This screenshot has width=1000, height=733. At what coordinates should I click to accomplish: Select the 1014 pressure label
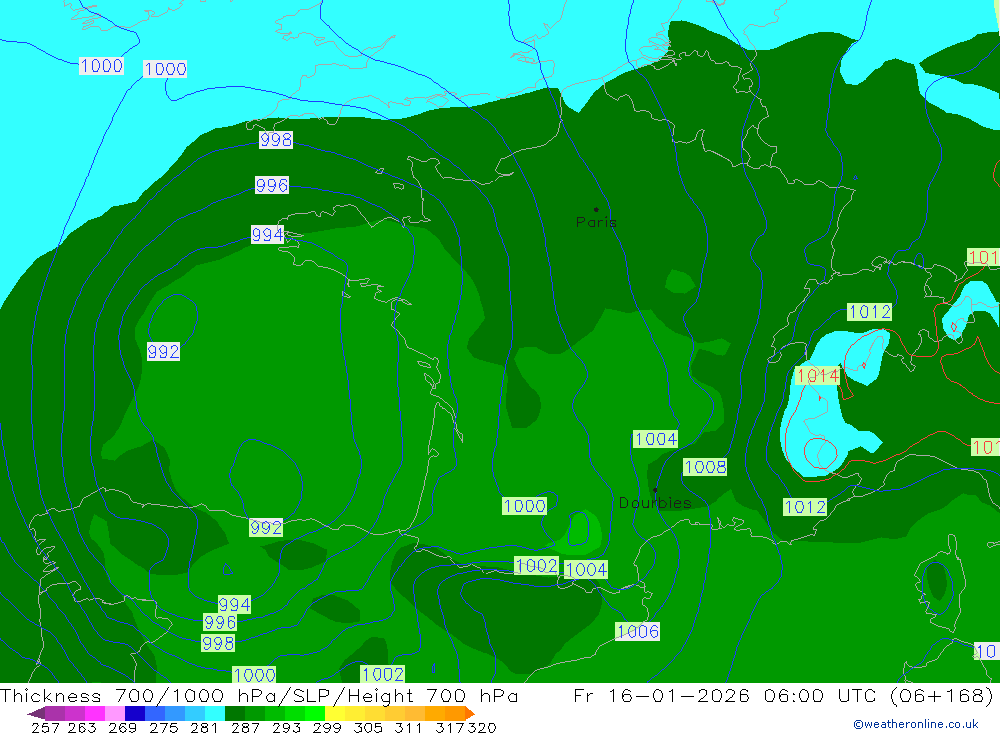pyautogui.click(x=817, y=376)
